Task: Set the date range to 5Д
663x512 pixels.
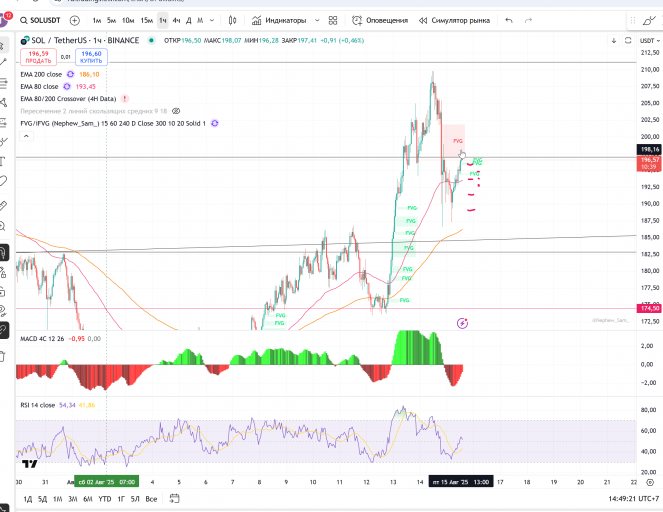Action: [43, 499]
